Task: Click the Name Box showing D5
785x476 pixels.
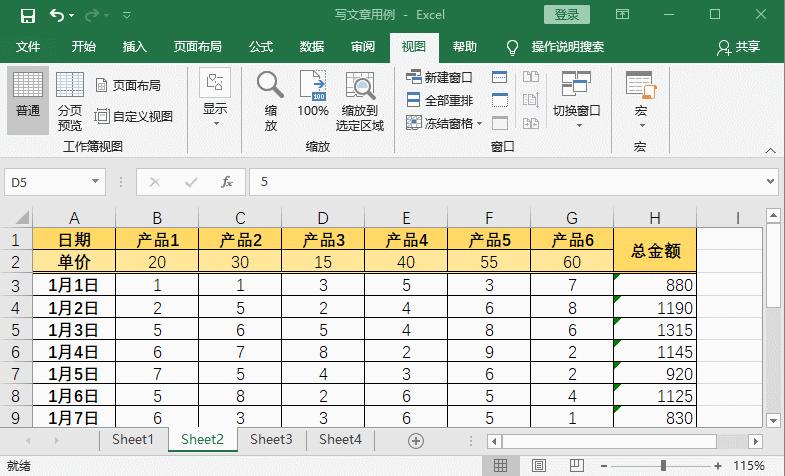Action: point(48,182)
